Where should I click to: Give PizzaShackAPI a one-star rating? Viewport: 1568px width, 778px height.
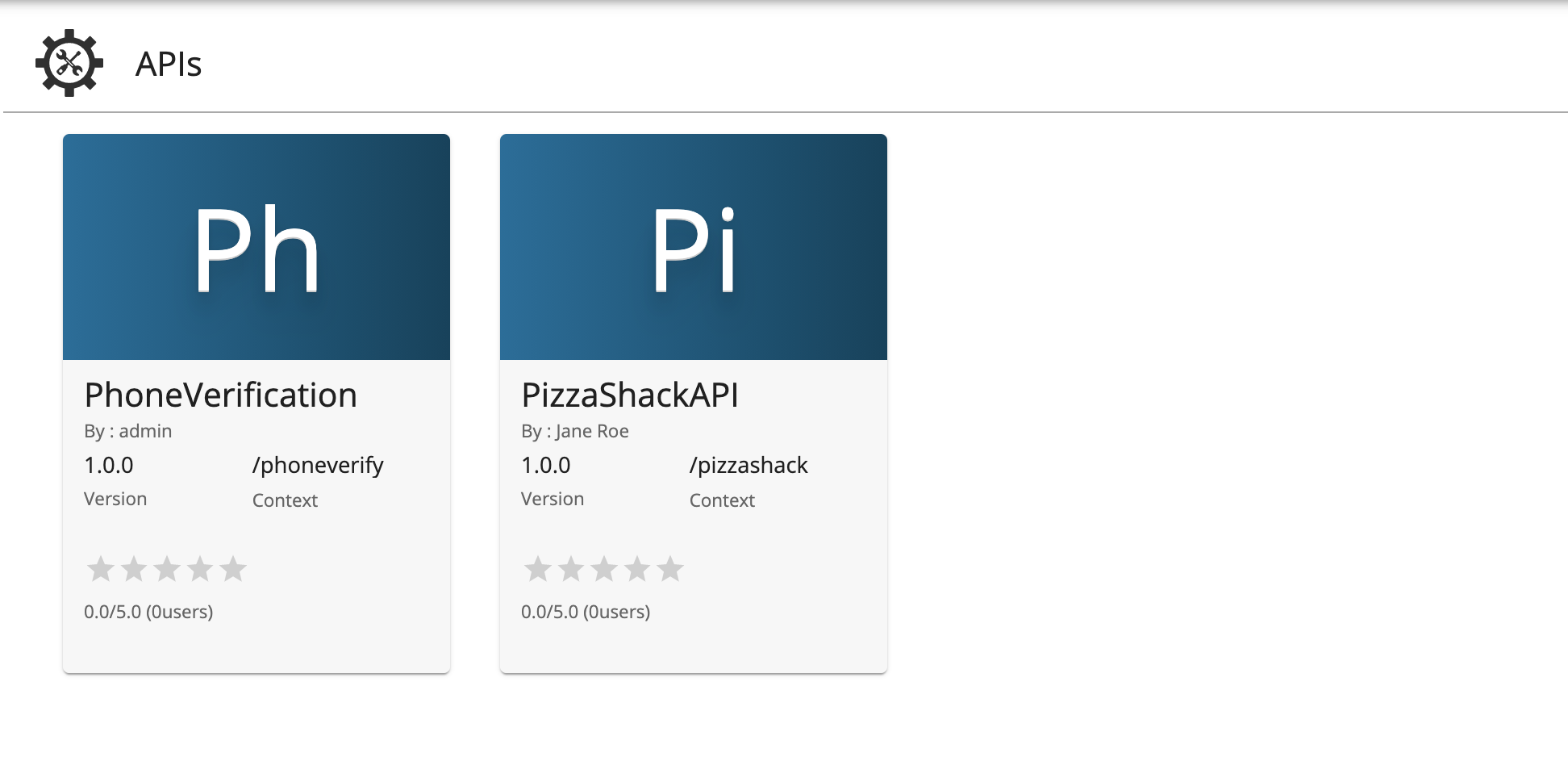pyautogui.click(x=537, y=569)
